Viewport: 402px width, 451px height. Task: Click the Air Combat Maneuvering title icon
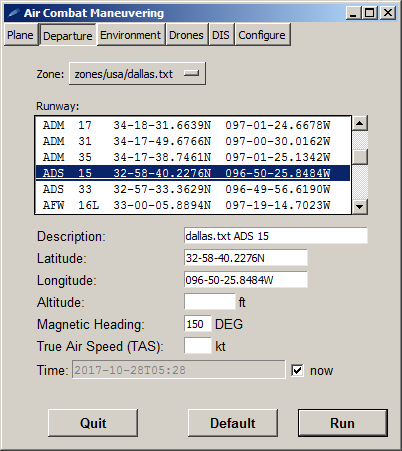pos(13,13)
